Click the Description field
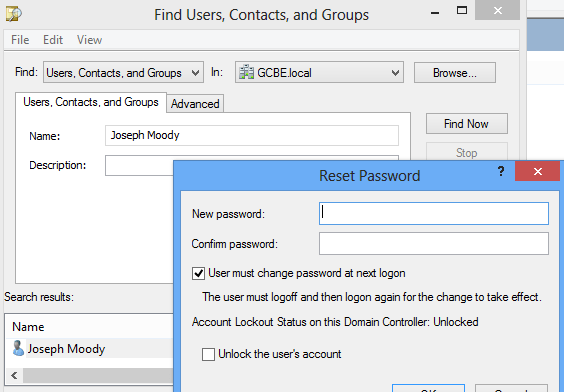 pos(139,165)
